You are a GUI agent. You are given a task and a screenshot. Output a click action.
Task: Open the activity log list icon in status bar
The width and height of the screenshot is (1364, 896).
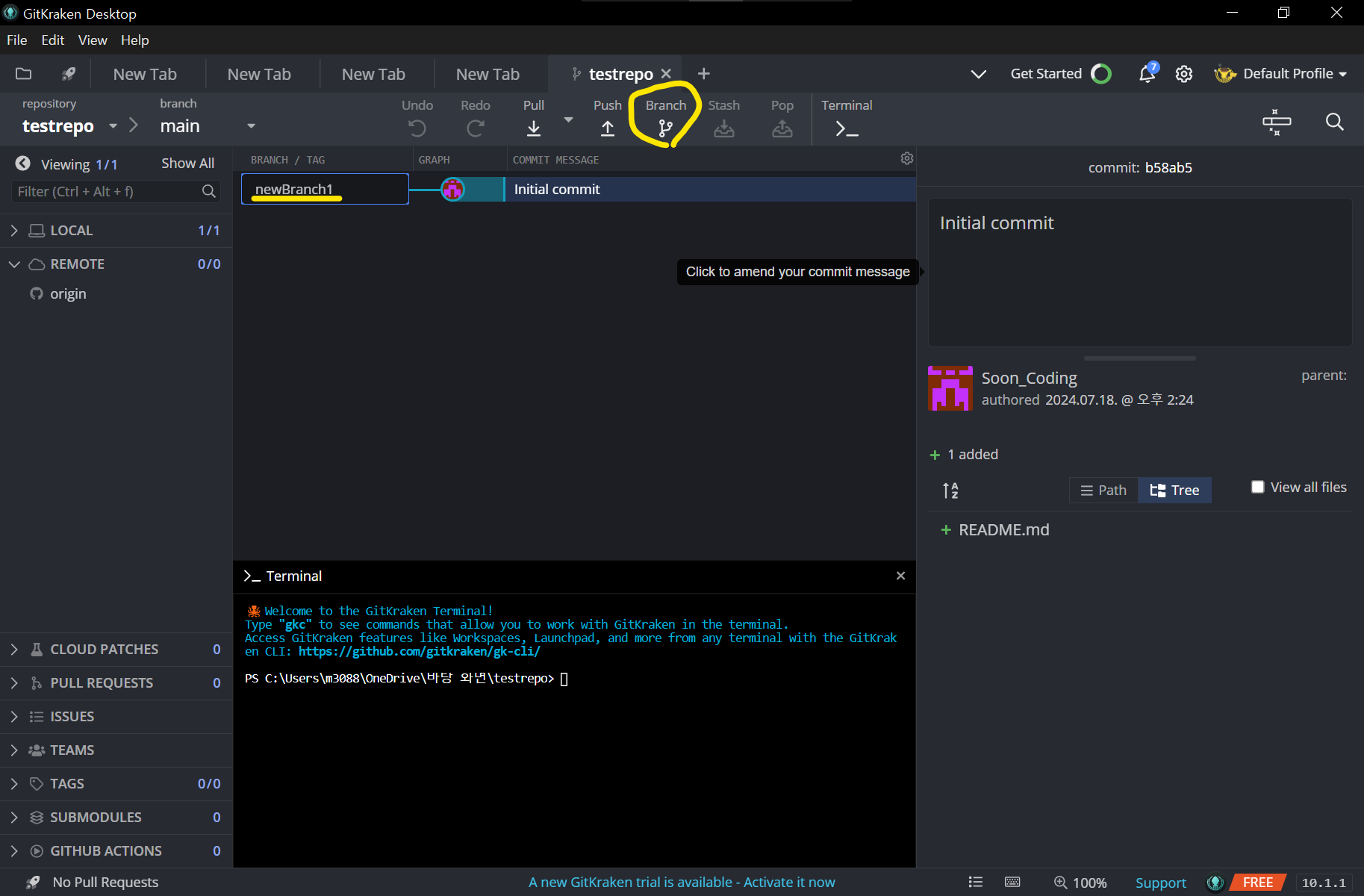975,882
